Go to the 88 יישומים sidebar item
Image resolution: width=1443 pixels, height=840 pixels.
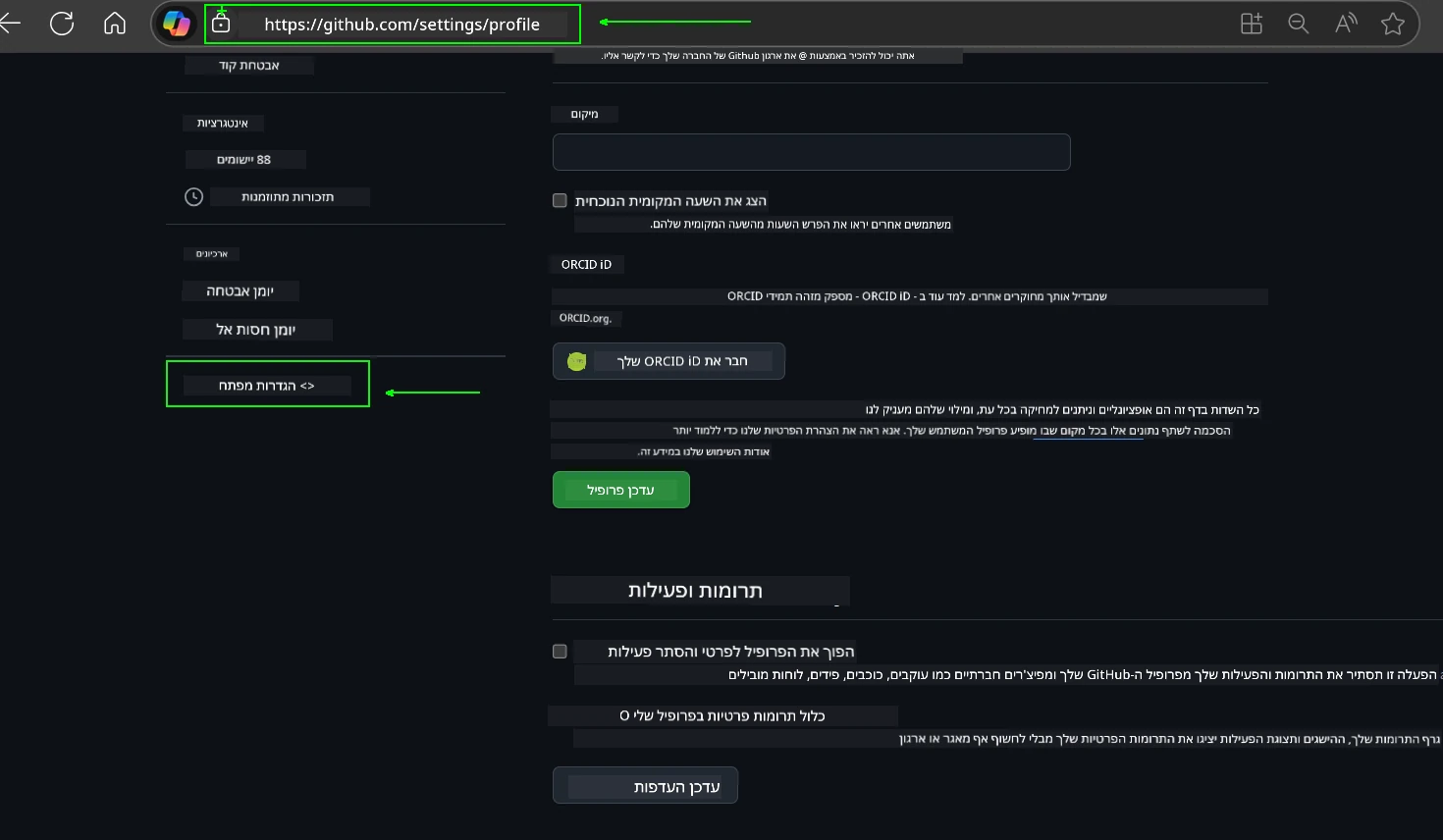244,159
